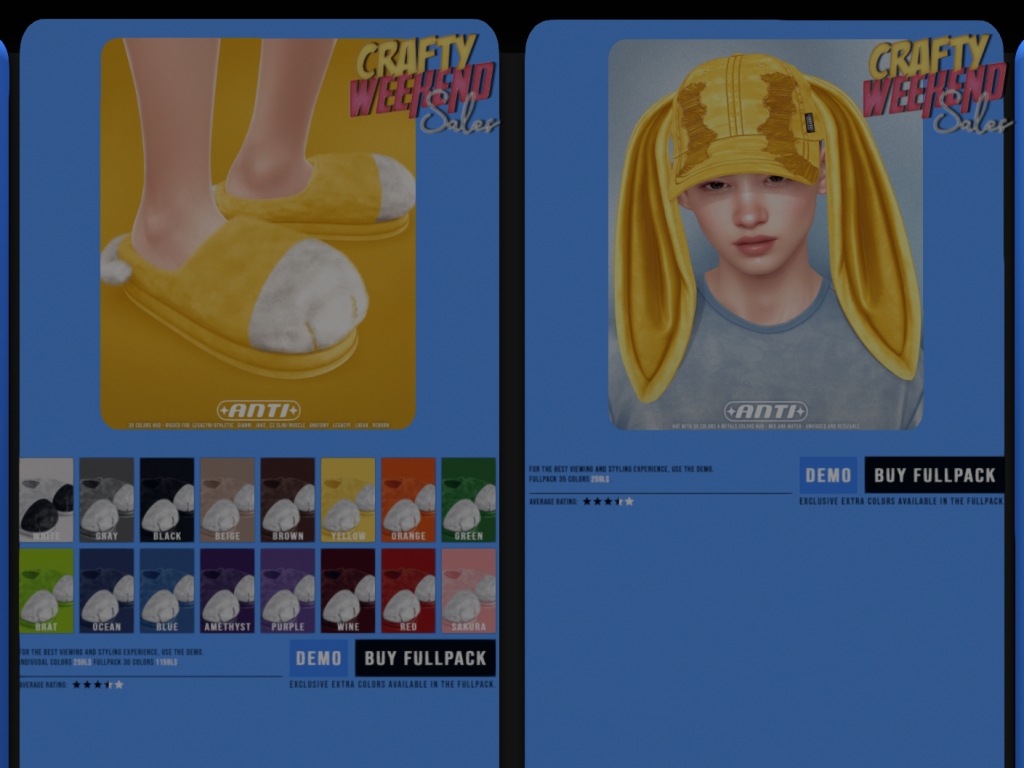Viewport: 1024px width, 768px height.
Task: Click the ANTI logo on hat image
Action: coord(766,411)
